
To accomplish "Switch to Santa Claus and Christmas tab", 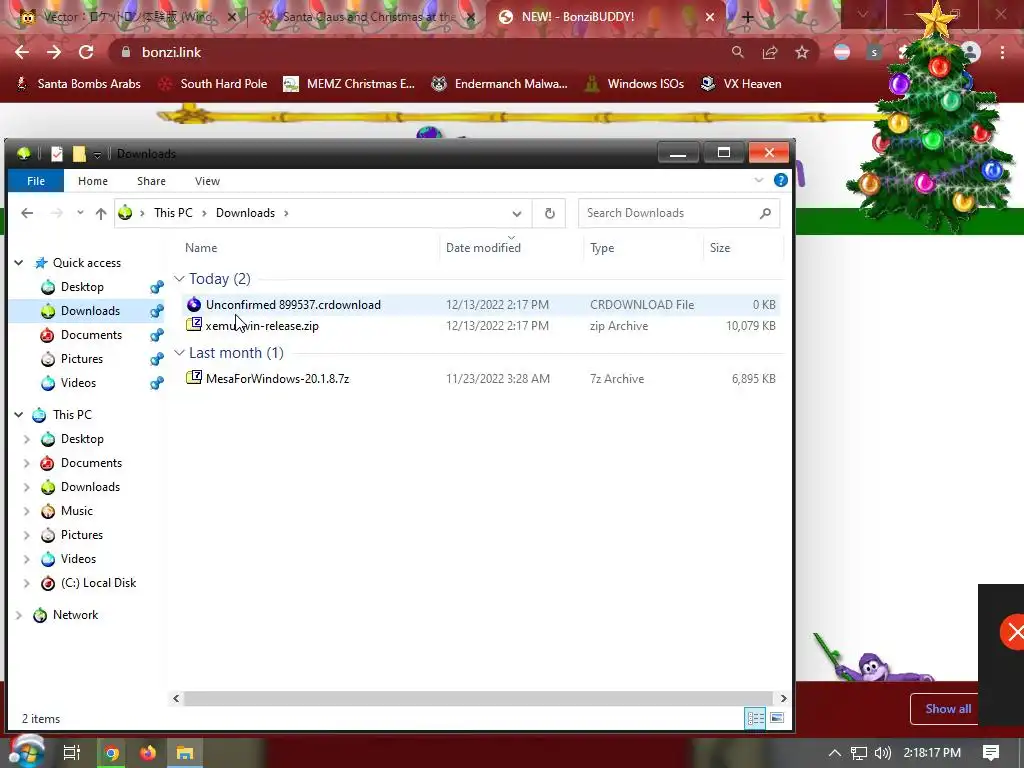I will coord(369,18).
